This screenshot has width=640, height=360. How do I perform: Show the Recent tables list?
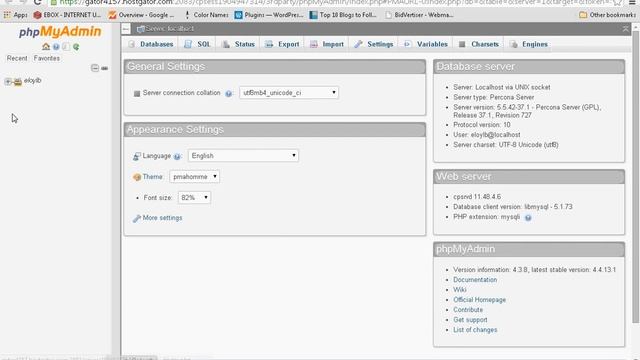click(x=17, y=58)
